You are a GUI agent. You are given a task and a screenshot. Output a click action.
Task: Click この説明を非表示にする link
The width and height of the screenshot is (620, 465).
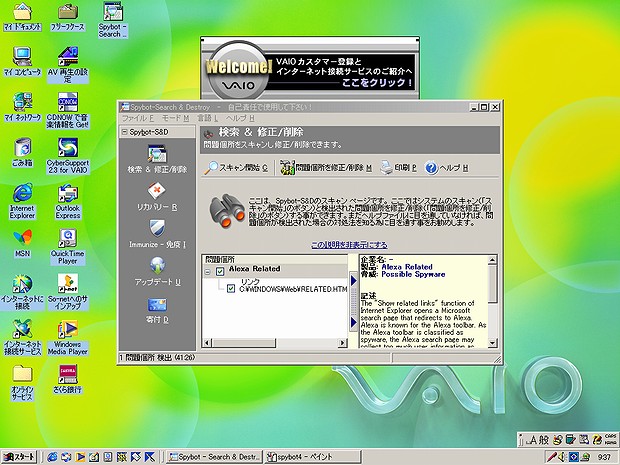pyautogui.click(x=349, y=245)
